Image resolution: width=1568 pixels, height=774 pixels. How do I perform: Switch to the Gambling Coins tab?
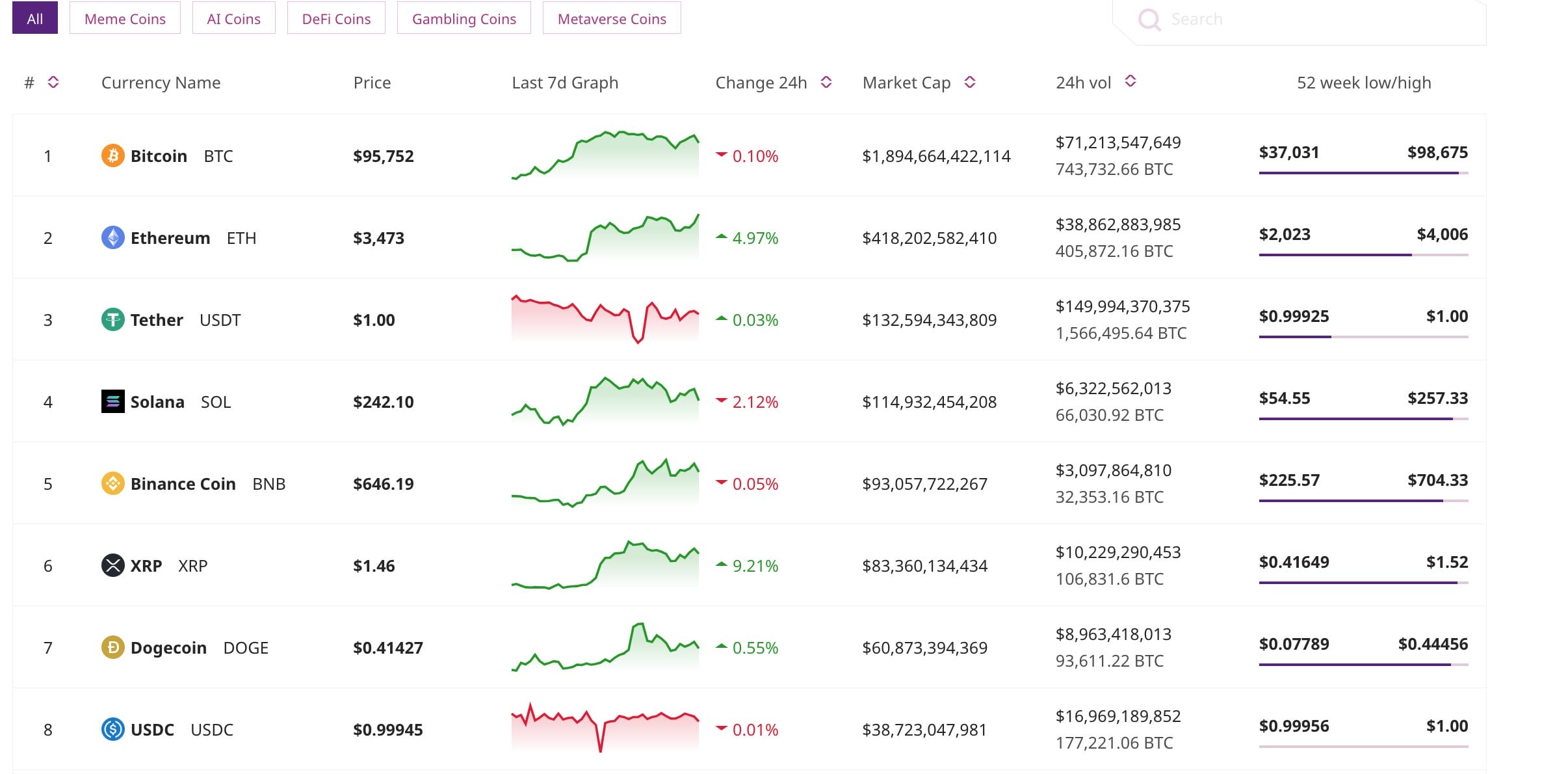[464, 18]
